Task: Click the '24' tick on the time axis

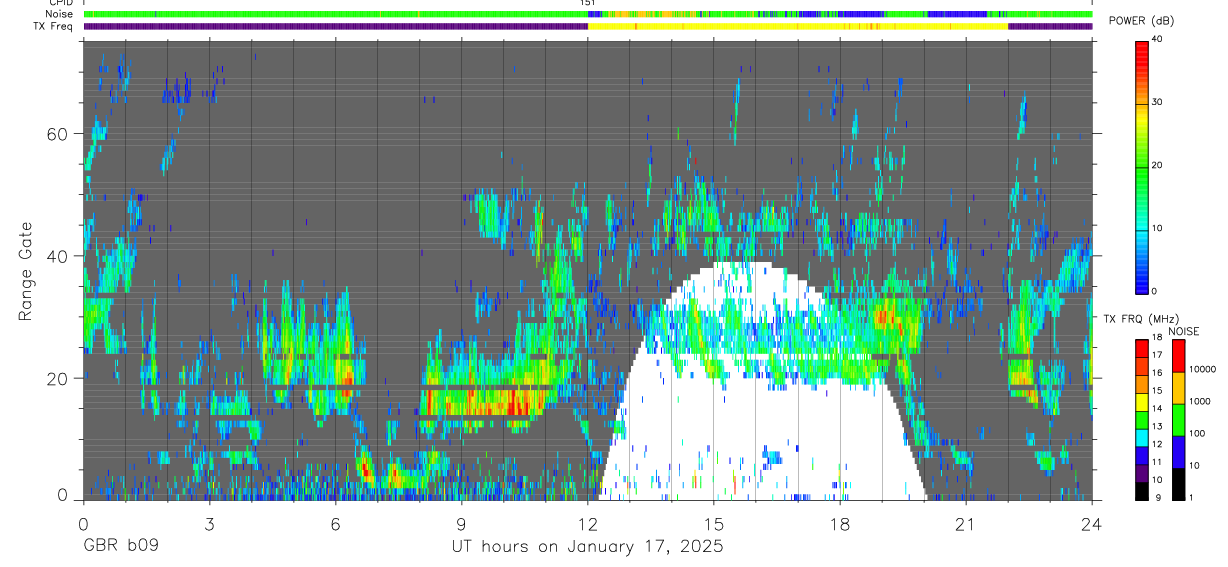Action: [x=1092, y=523]
